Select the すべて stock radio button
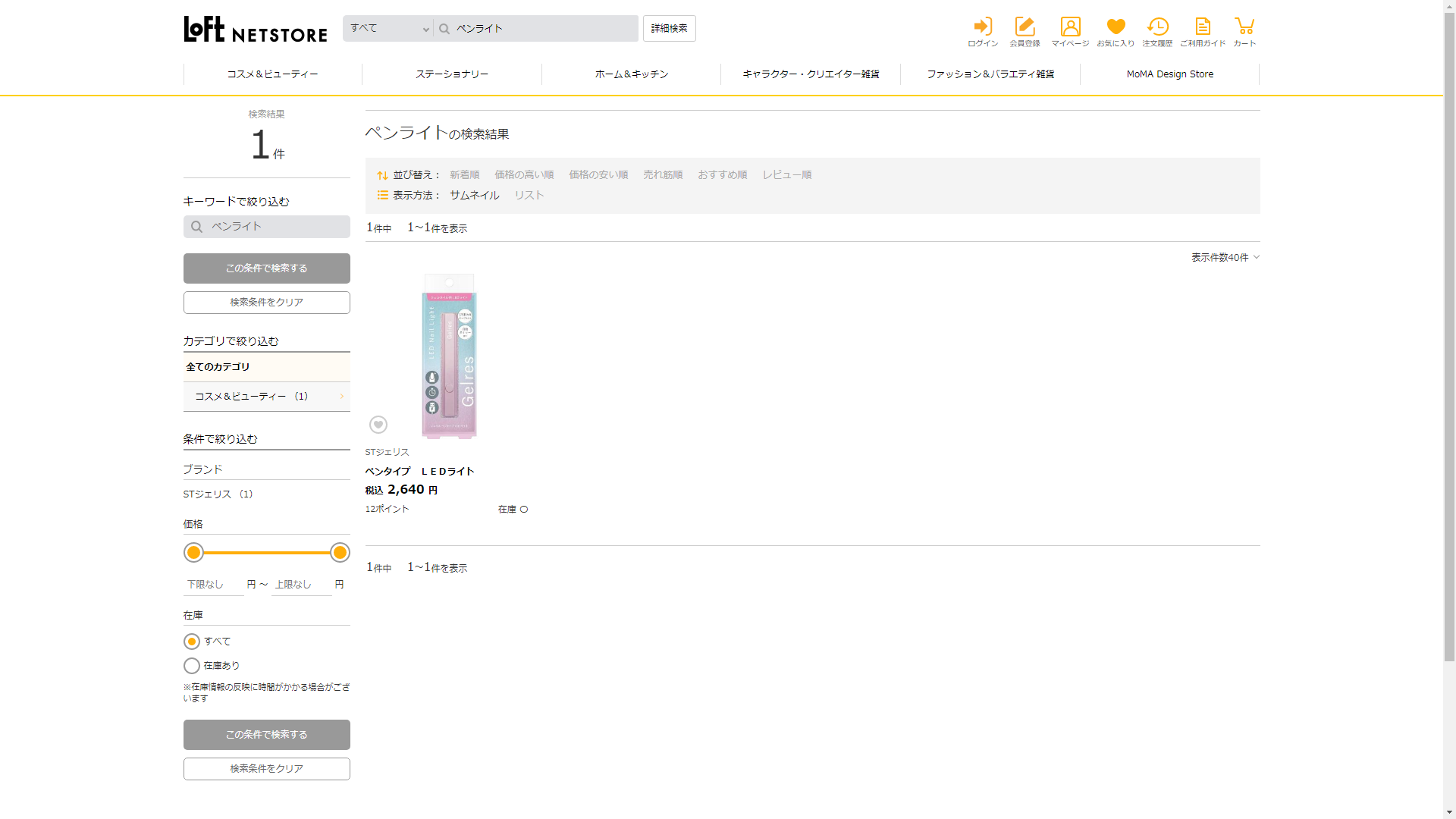1456x819 pixels. pyautogui.click(x=192, y=642)
